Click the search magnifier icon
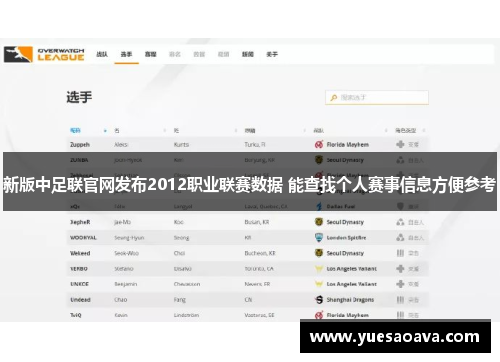 333,98
